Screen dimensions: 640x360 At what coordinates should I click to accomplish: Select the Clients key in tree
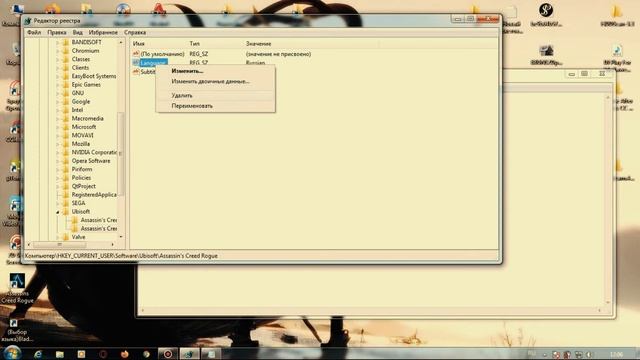pos(80,68)
